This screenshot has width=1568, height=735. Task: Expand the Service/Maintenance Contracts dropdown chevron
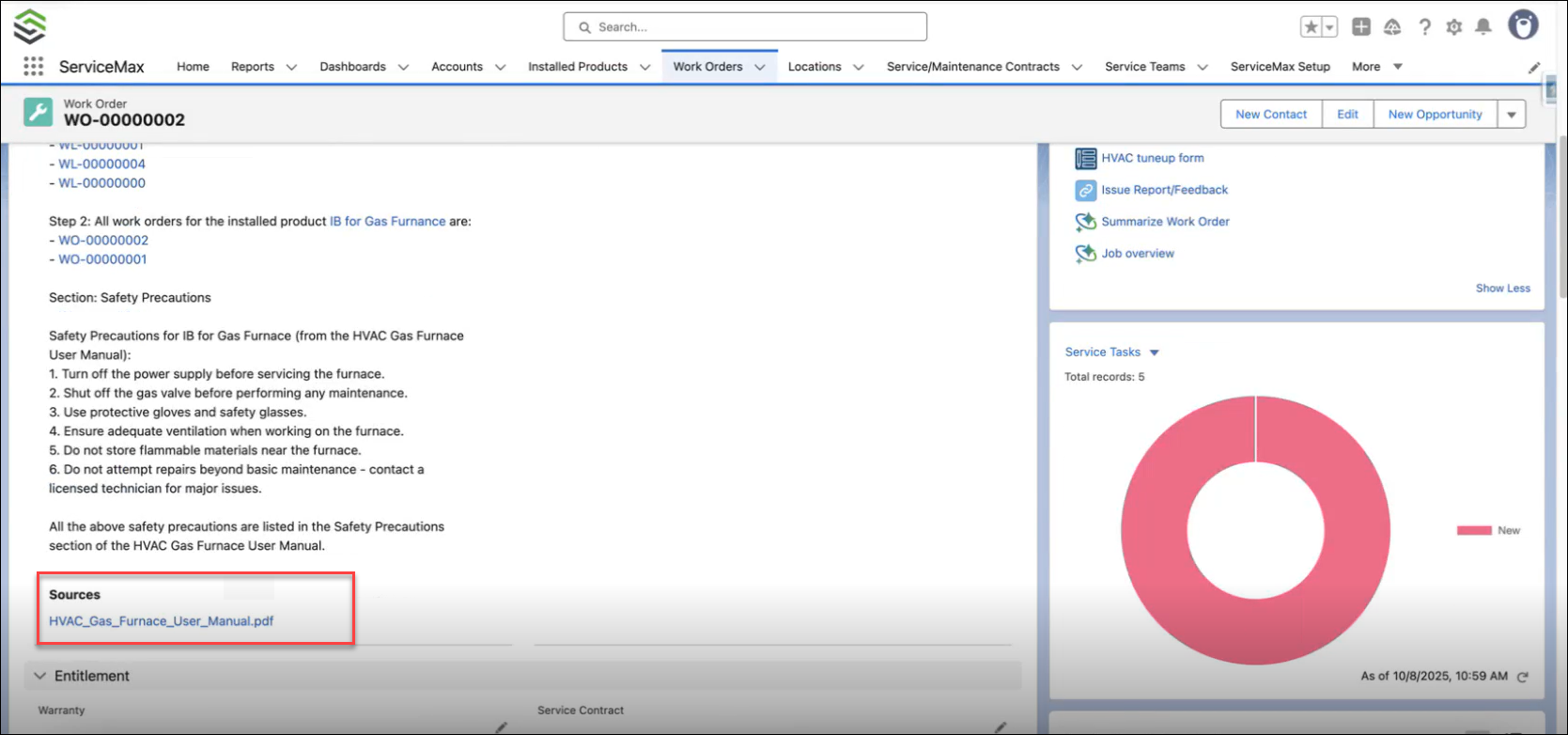[1077, 68]
